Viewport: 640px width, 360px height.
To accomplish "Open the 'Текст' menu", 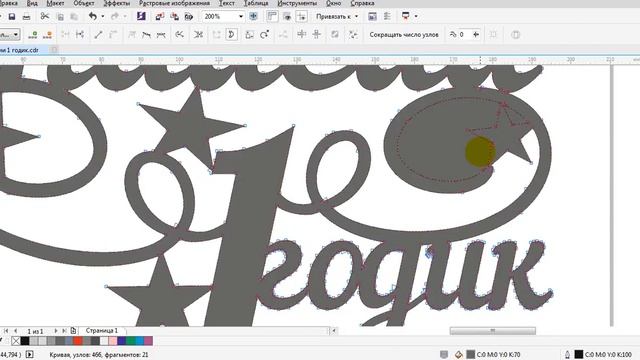I will click(x=227, y=3).
